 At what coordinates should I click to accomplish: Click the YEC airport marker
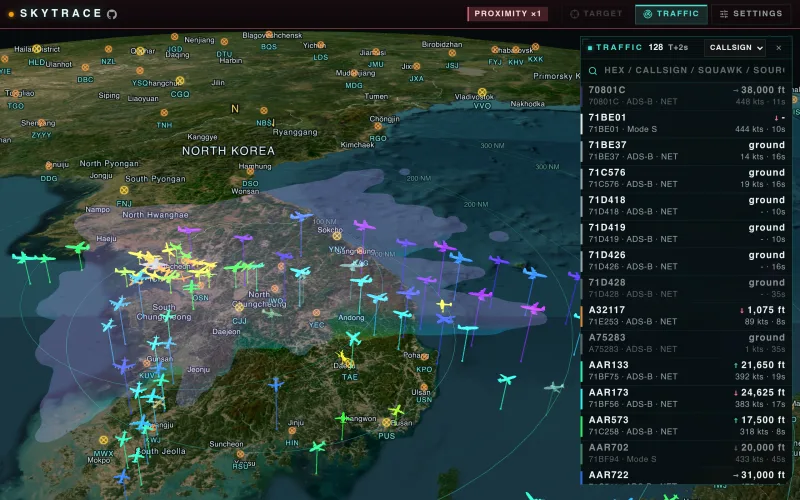point(316,313)
